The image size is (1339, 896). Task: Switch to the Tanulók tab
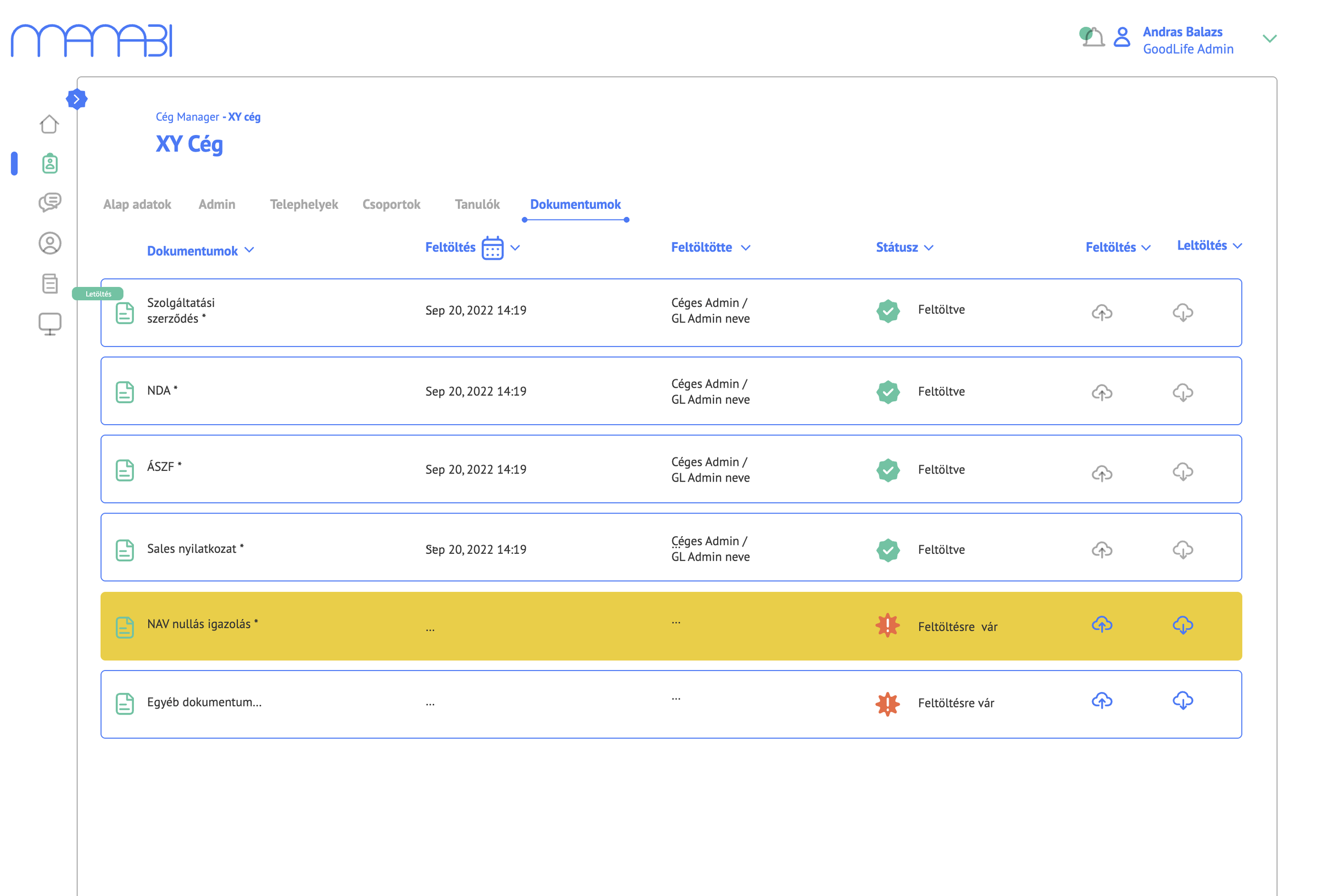[x=477, y=205]
